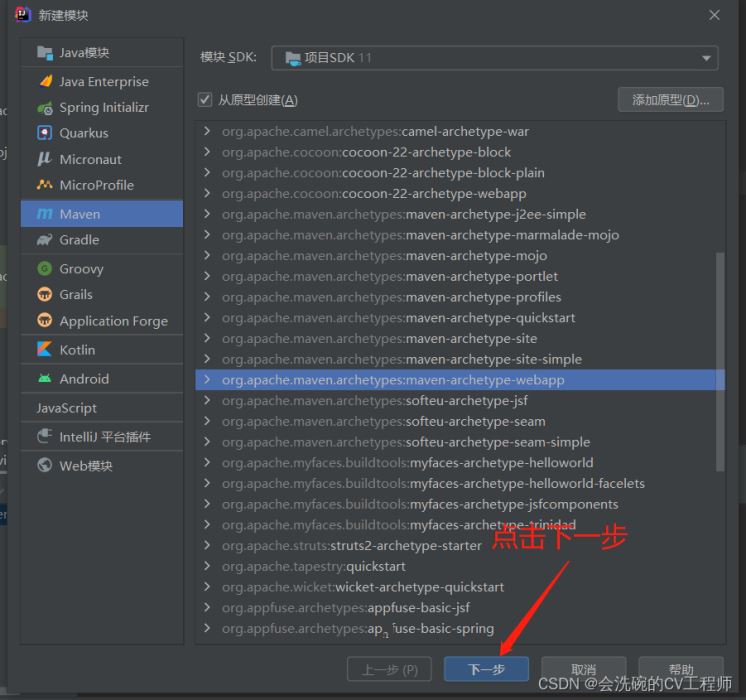Choose Web模块 from the left list

86,466
